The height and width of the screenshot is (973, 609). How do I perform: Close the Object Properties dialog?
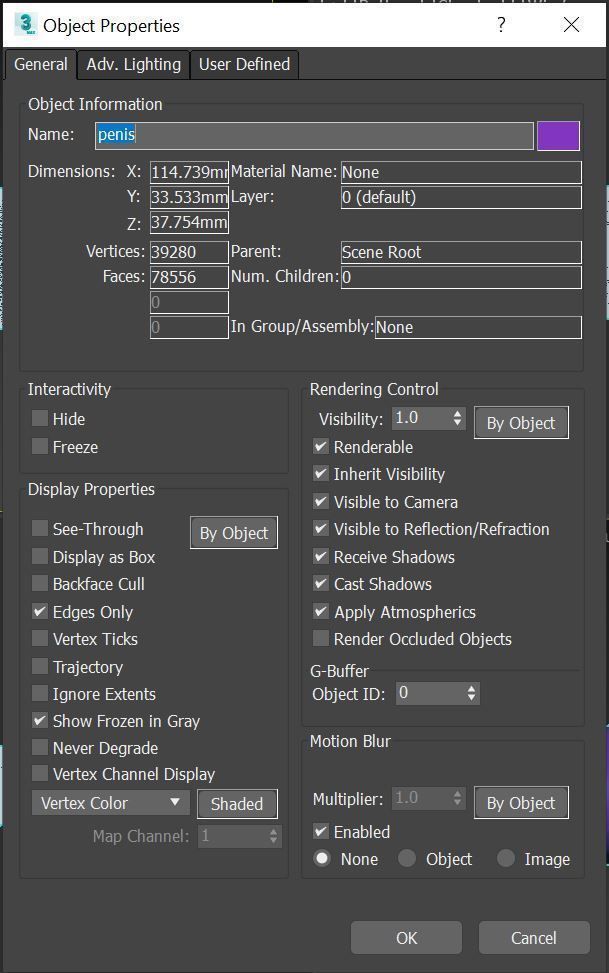(x=571, y=25)
